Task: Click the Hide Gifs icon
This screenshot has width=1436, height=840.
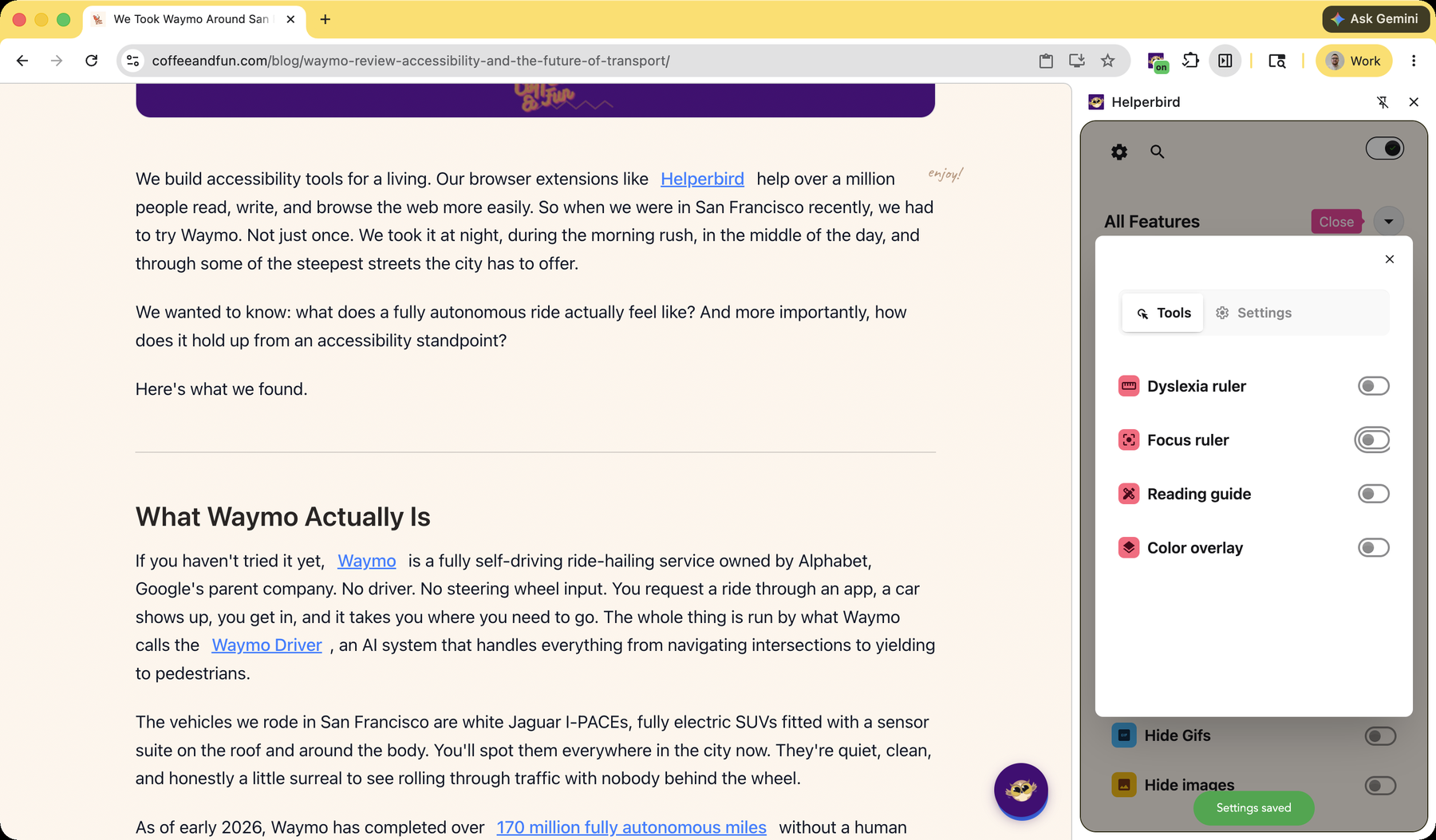Action: coord(1124,735)
